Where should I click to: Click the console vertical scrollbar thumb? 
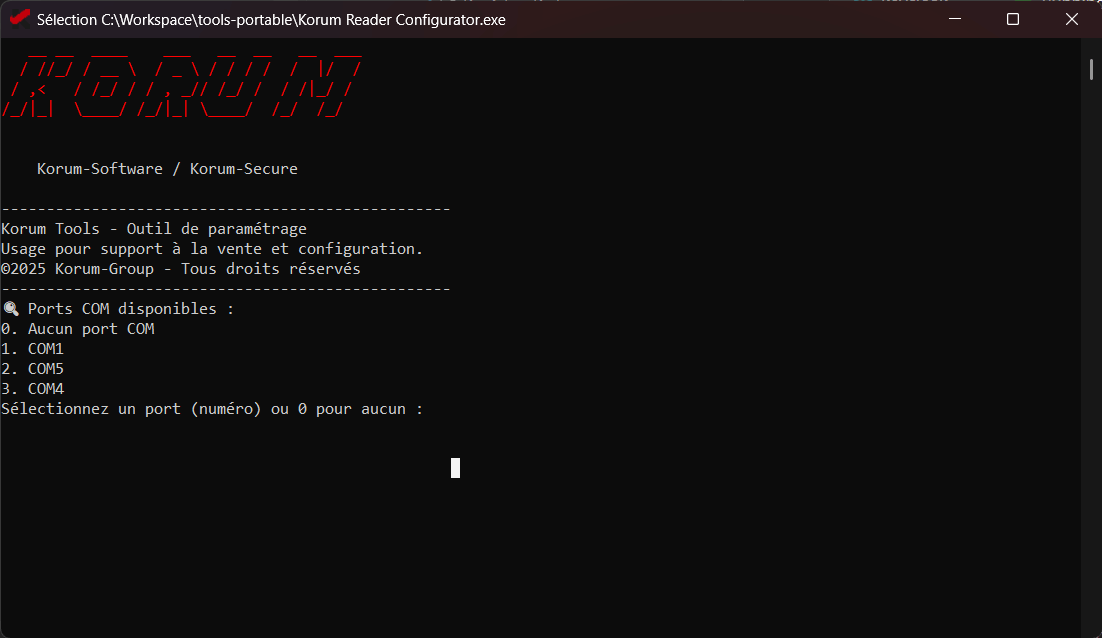tap(1091, 70)
